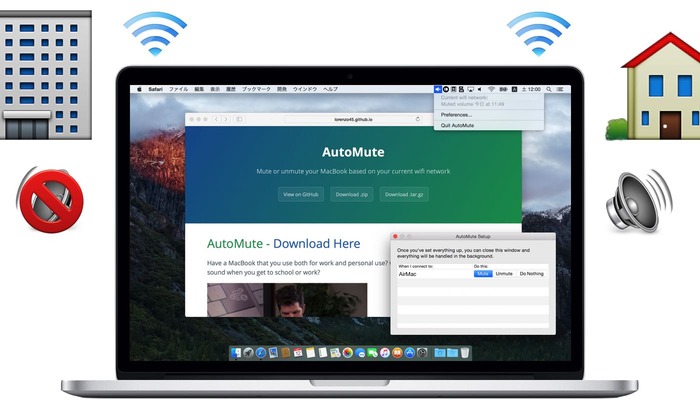
Task: Click the AutoMute page title heading
Action: (x=353, y=152)
